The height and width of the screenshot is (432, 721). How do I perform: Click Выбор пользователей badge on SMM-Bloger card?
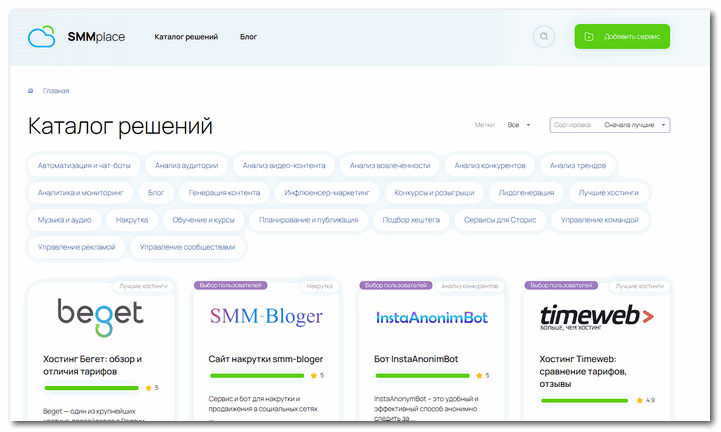pos(230,285)
